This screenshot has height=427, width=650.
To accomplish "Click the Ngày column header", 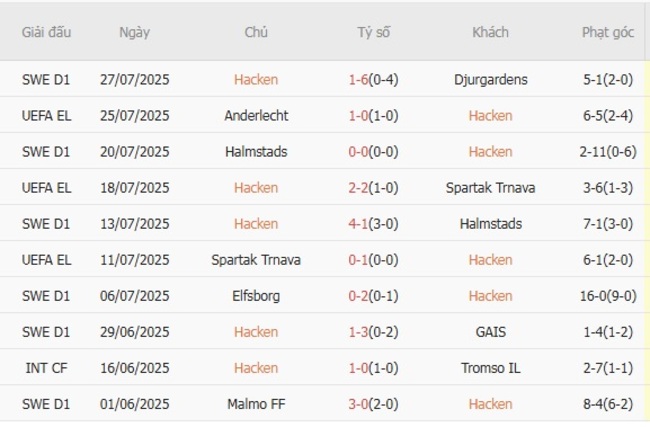I will point(134,32).
